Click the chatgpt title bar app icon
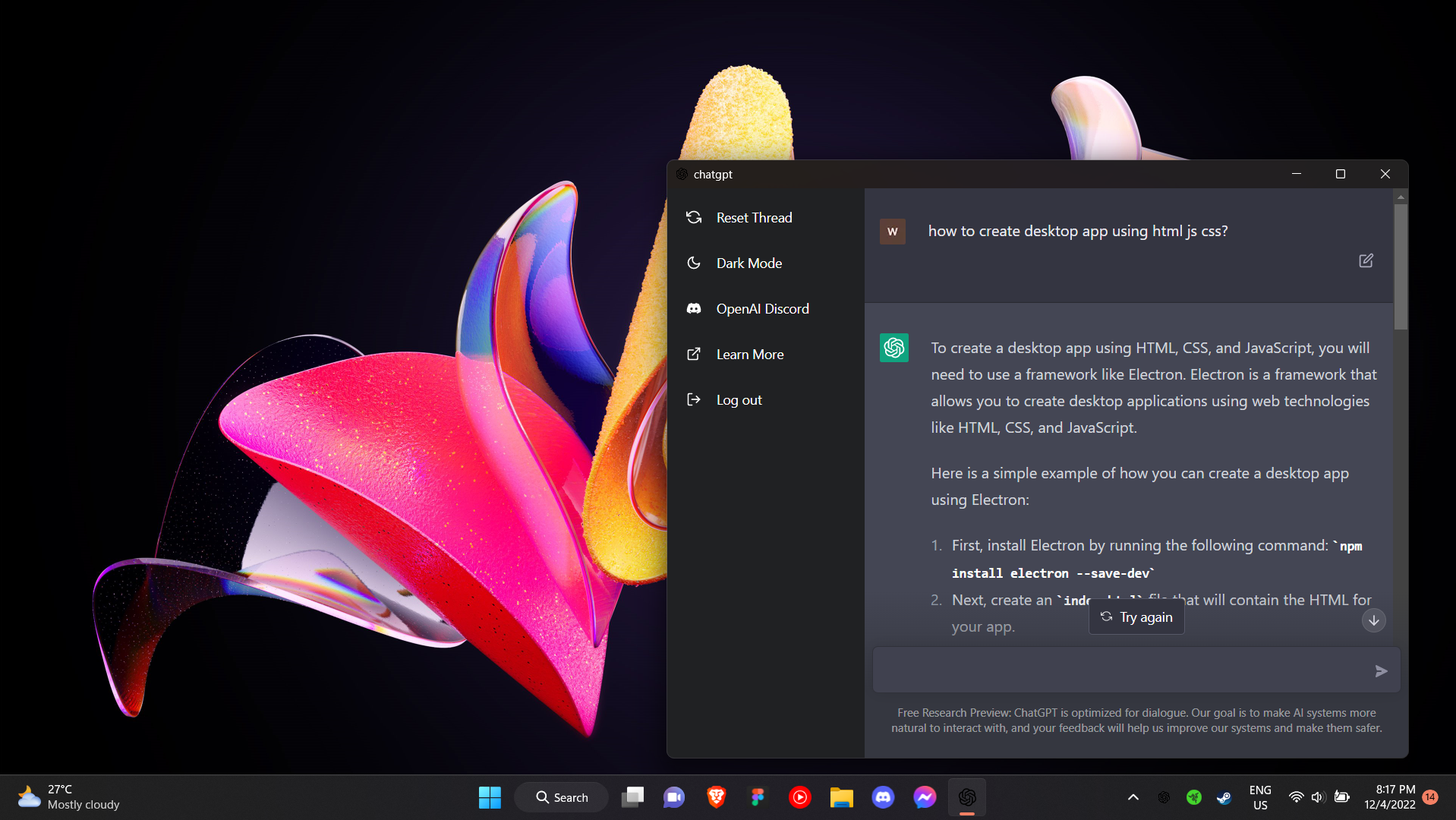Viewport: 1456px width, 820px height. (x=682, y=175)
